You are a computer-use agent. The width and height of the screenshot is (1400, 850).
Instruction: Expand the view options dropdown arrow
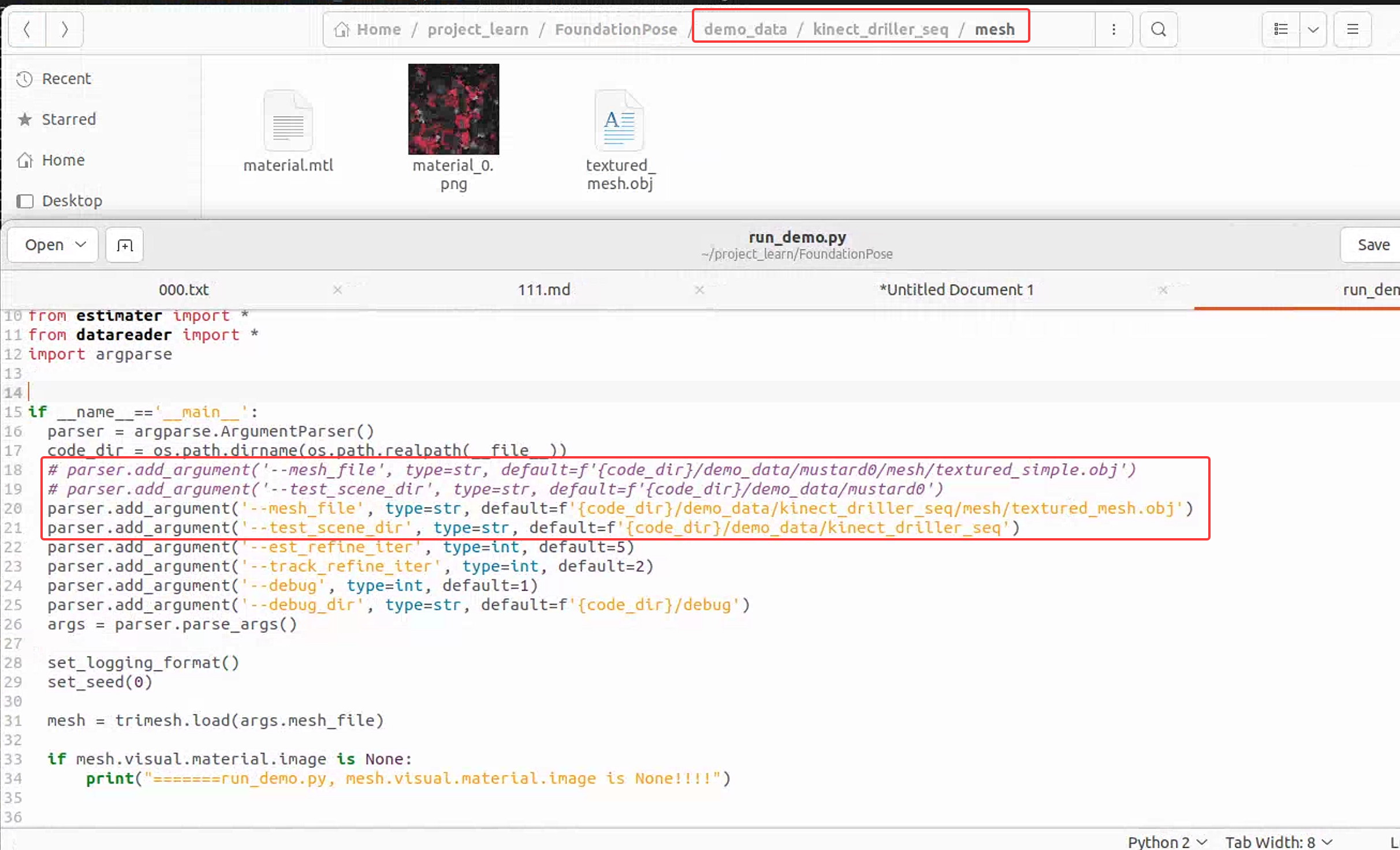1313,29
